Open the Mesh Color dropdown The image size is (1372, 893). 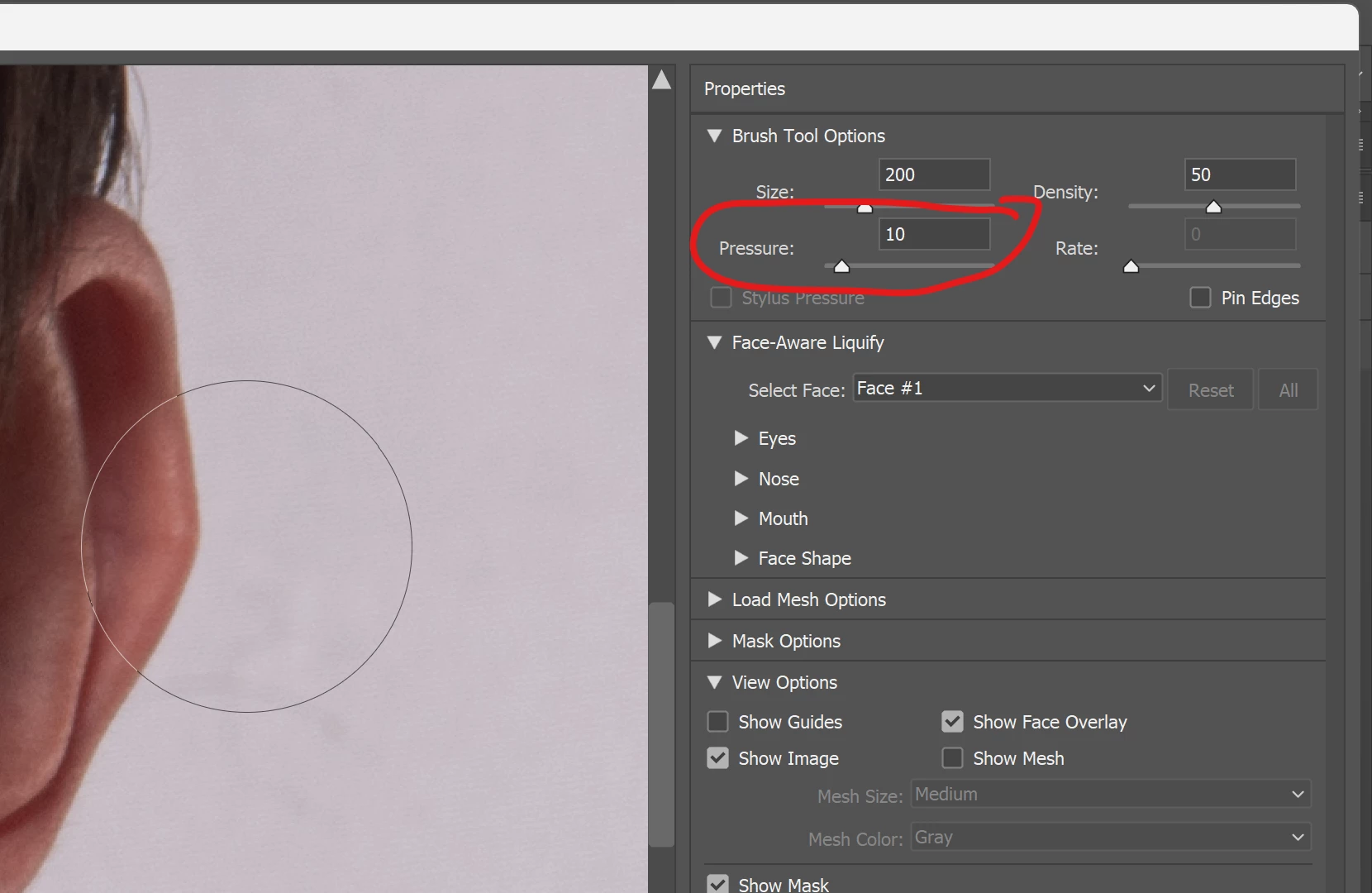tap(1111, 837)
